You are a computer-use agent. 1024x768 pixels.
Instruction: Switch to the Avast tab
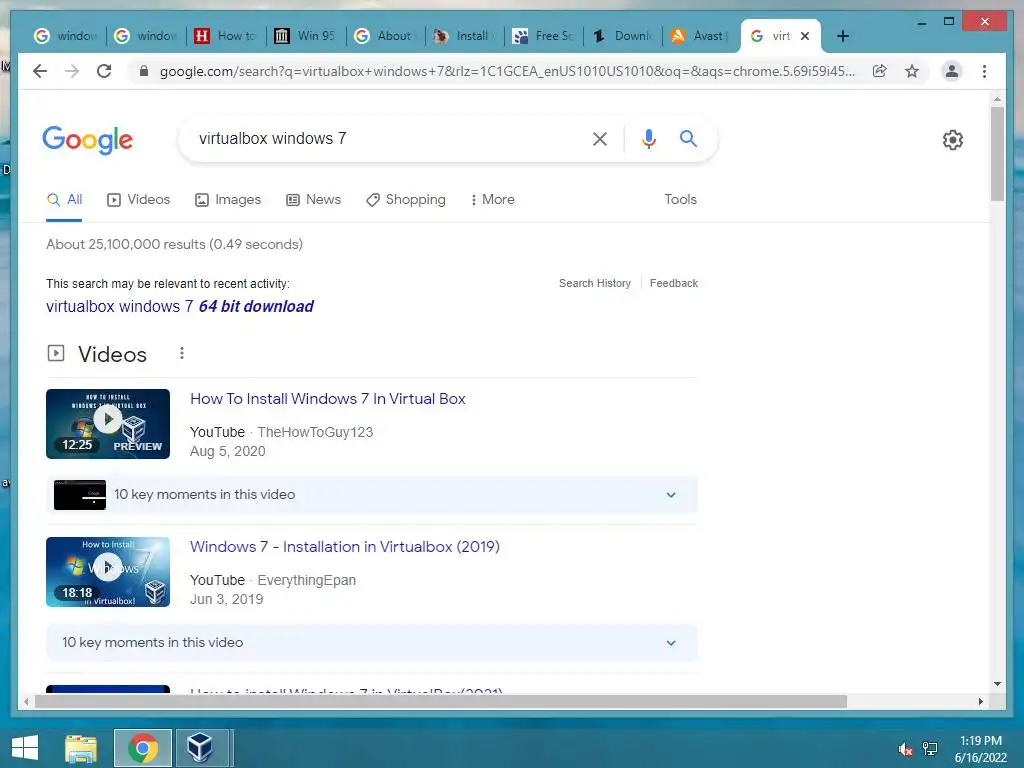700,36
